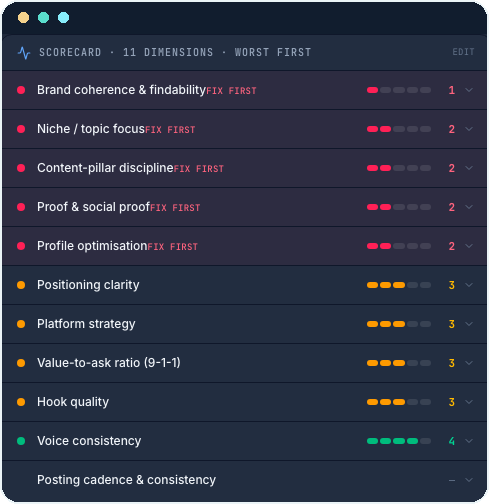489x504 pixels.
Task: Expand Content-pillar discipline chevron
Action: coord(469,168)
